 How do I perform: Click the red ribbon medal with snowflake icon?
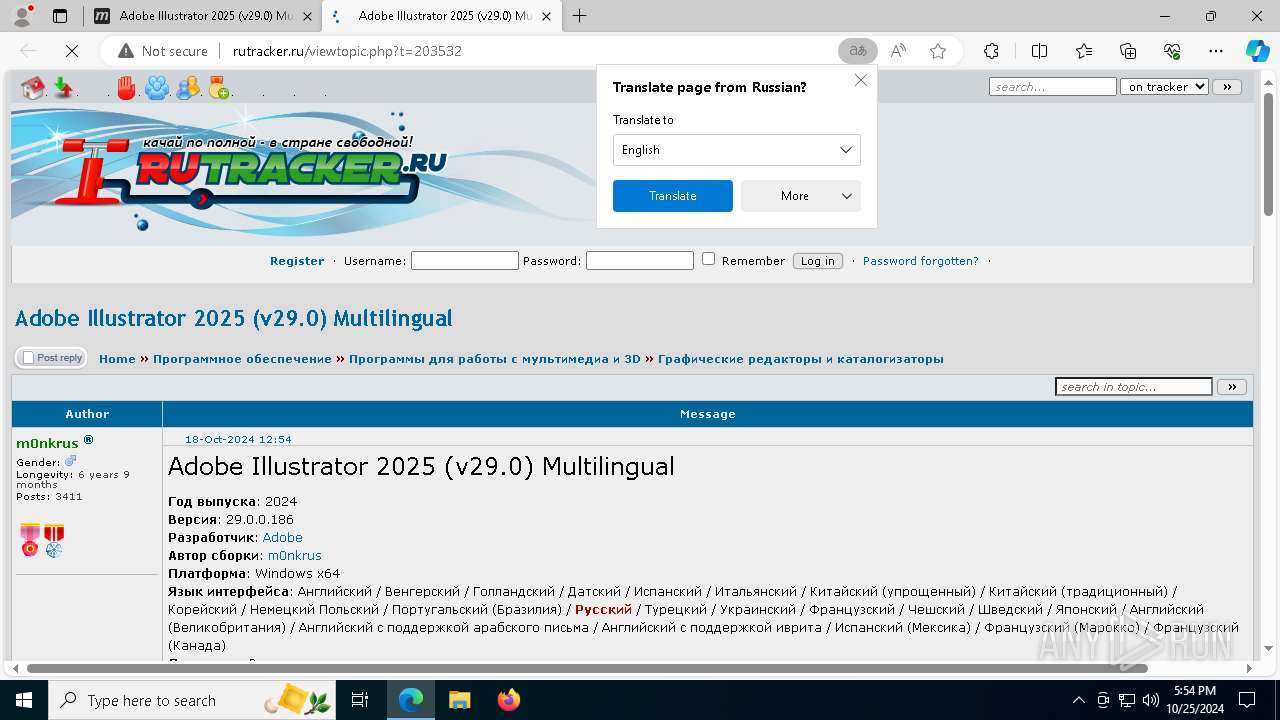(54, 540)
